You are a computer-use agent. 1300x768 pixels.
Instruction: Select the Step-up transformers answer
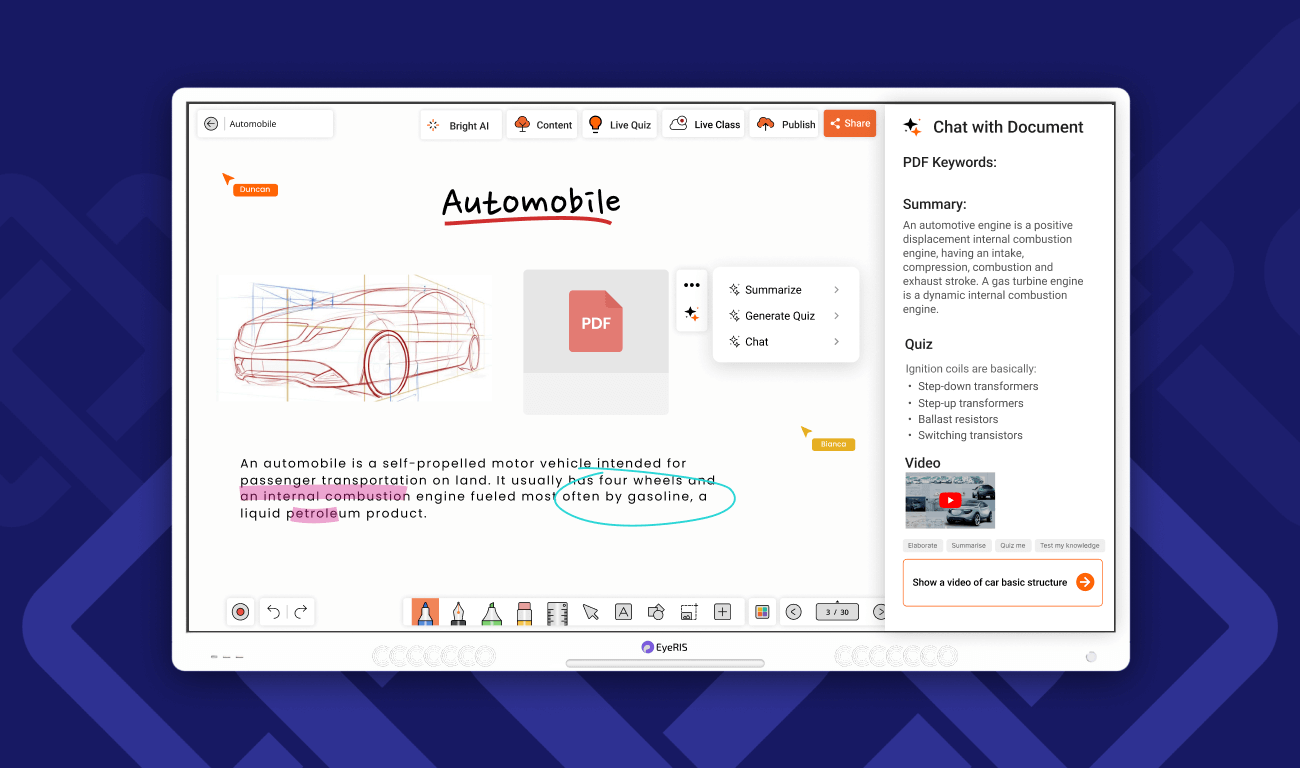971,403
